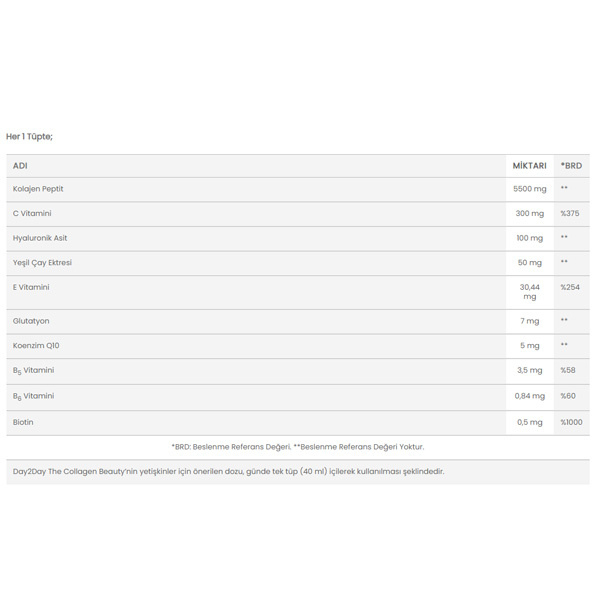
Task: Click the Biotin %1000 value
Action: [571, 422]
